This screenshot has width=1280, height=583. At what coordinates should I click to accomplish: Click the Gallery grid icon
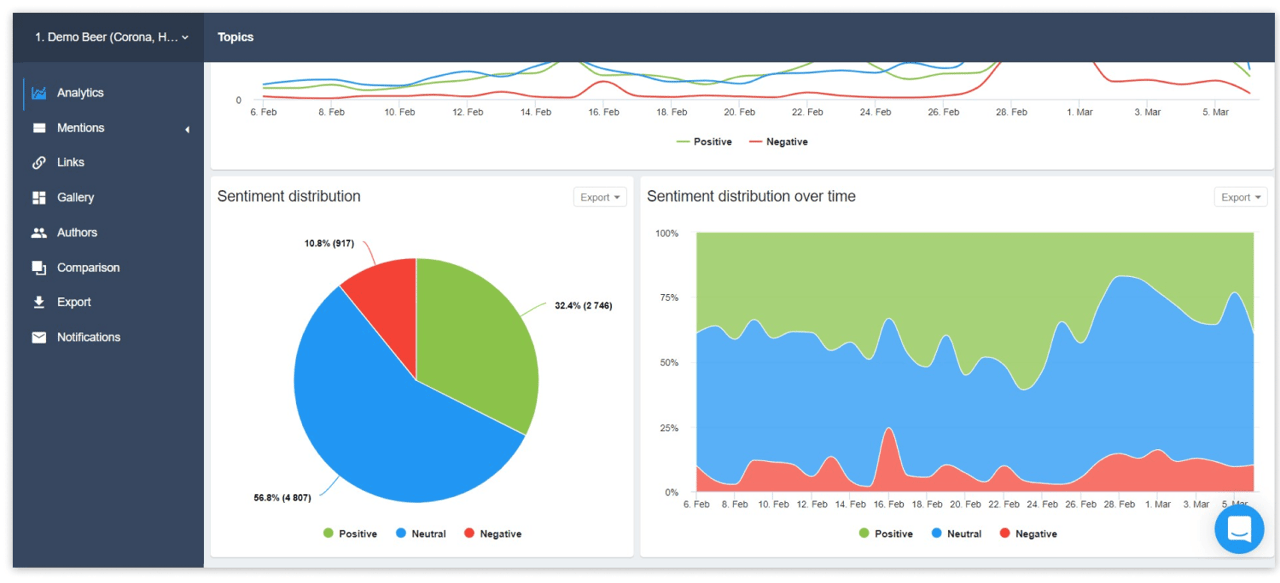point(39,198)
